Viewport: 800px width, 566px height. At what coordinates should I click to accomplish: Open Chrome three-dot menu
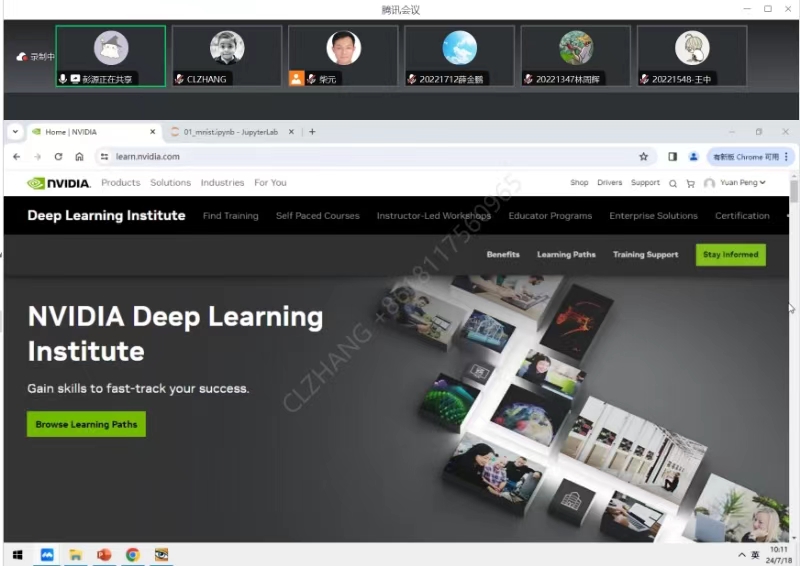[x=786, y=157]
